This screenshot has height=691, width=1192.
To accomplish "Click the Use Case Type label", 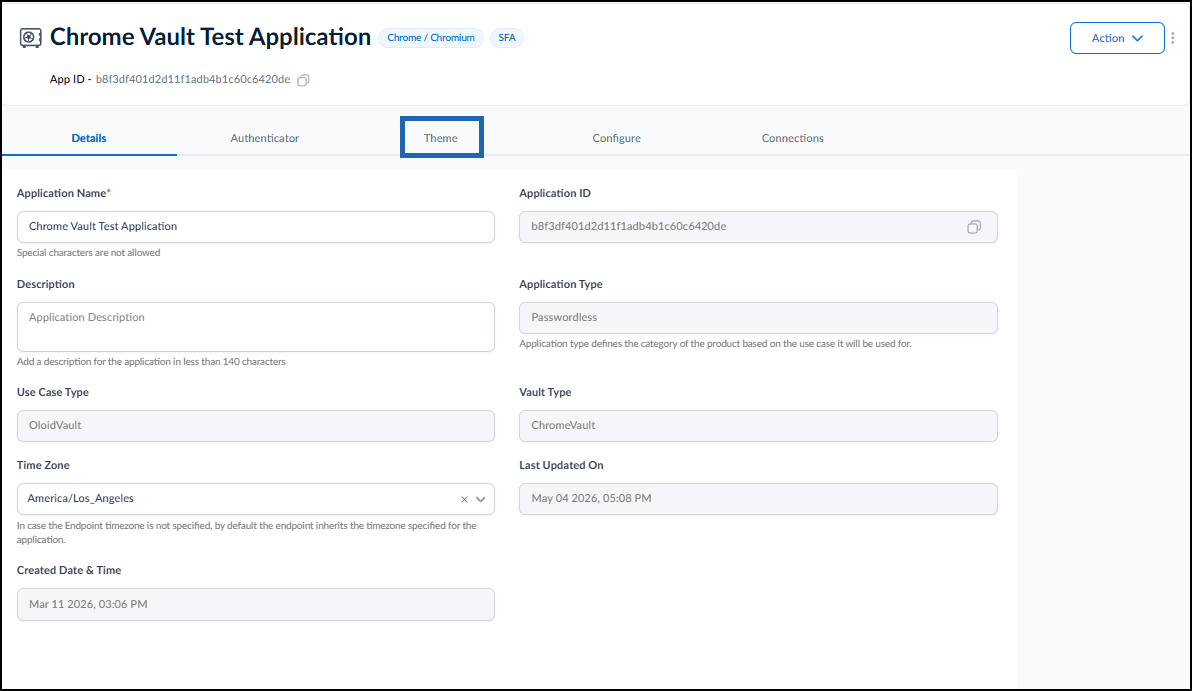I will click(x=53, y=392).
